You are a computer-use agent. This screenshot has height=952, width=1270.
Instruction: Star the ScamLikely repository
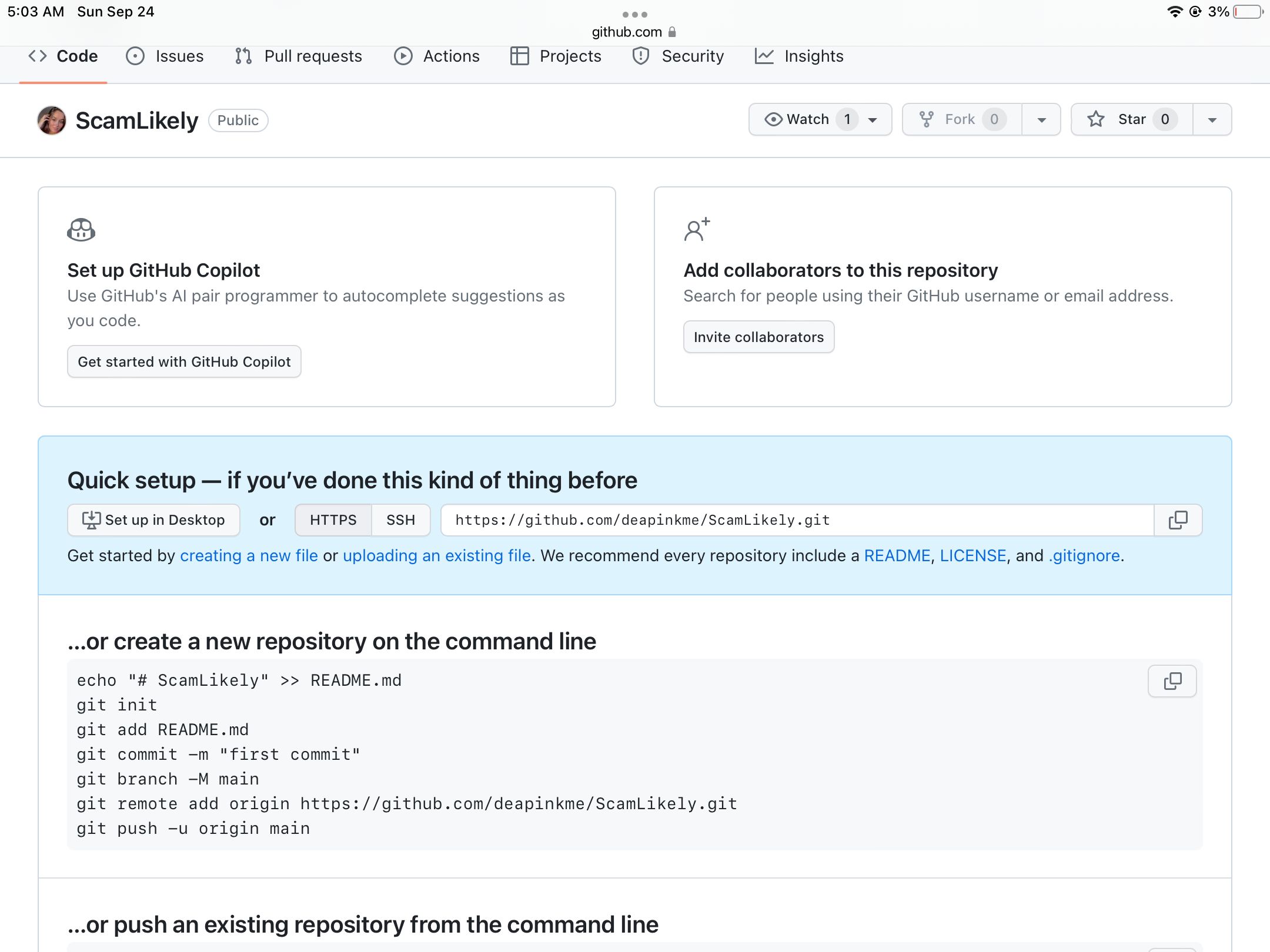(1132, 119)
